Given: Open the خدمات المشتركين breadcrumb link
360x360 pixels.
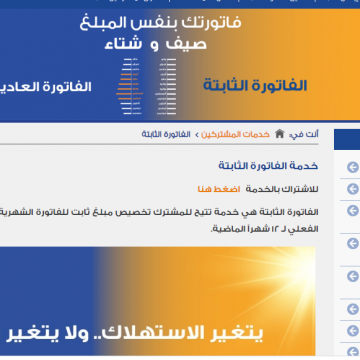Looking at the screenshot, I should (x=235, y=134).
